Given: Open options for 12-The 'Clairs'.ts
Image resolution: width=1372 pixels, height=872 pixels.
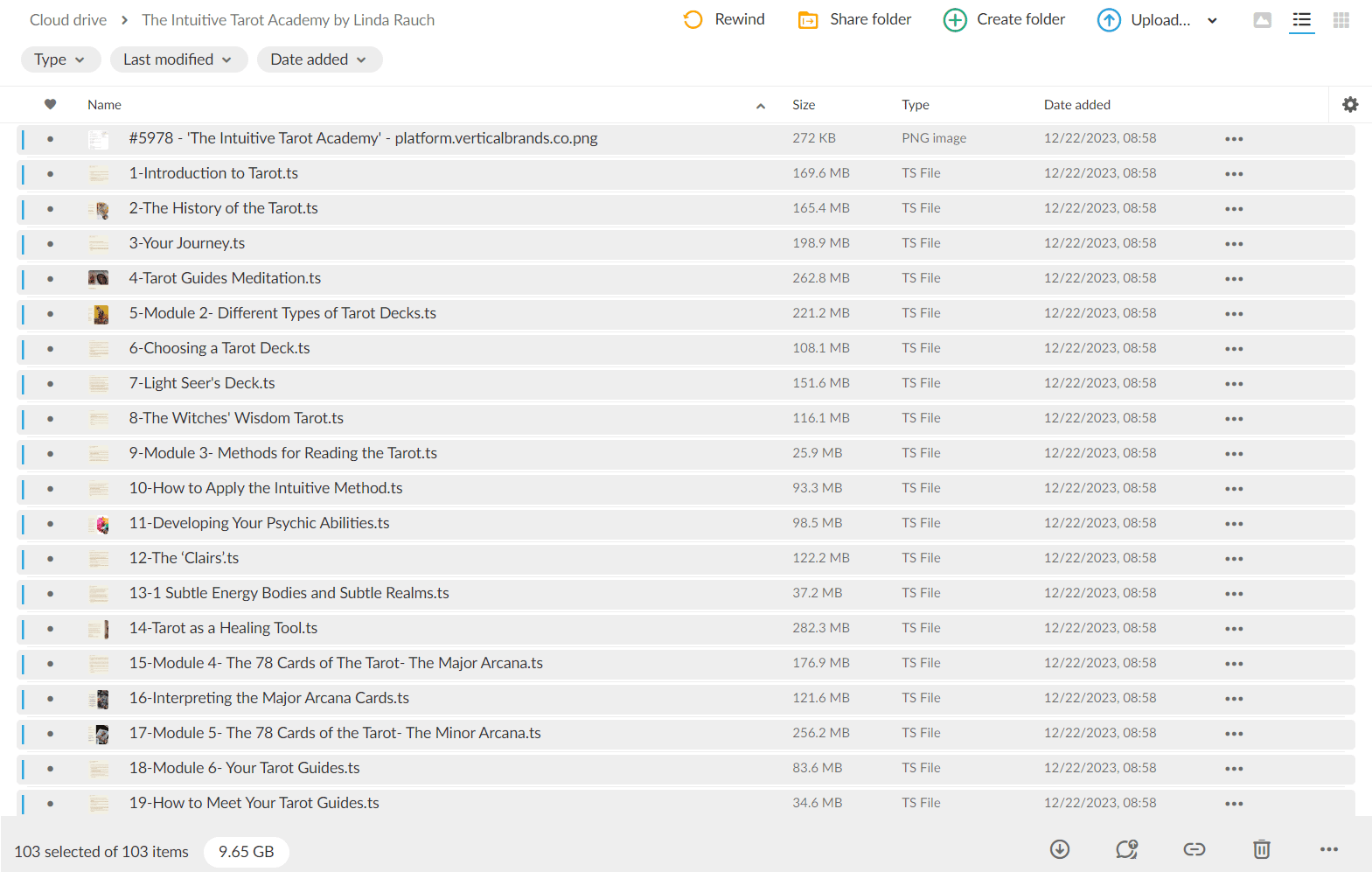Looking at the screenshot, I should click(1234, 559).
